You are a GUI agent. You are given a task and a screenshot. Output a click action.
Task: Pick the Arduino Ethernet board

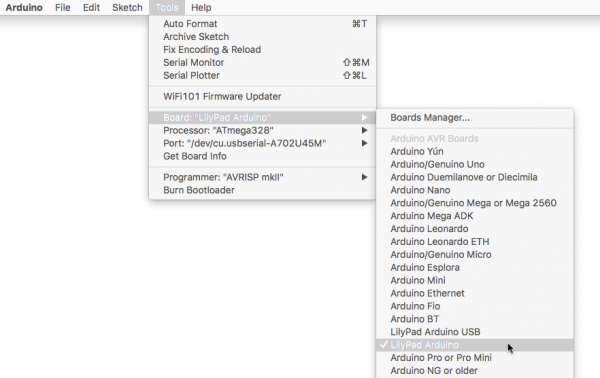pos(474,293)
